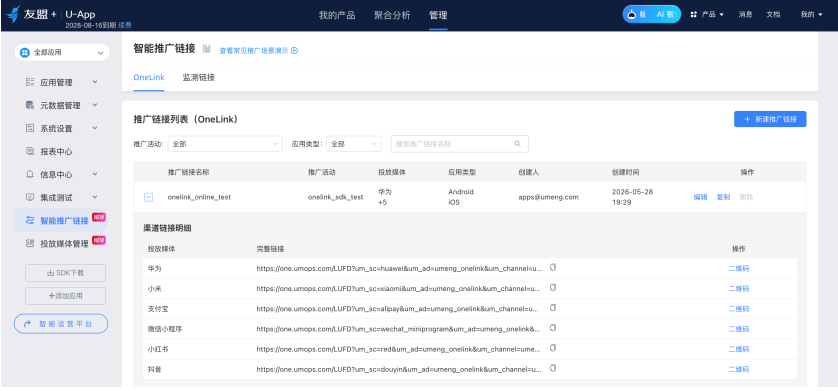Copy the alipay channel link
838x391 pixels.
point(553,308)
